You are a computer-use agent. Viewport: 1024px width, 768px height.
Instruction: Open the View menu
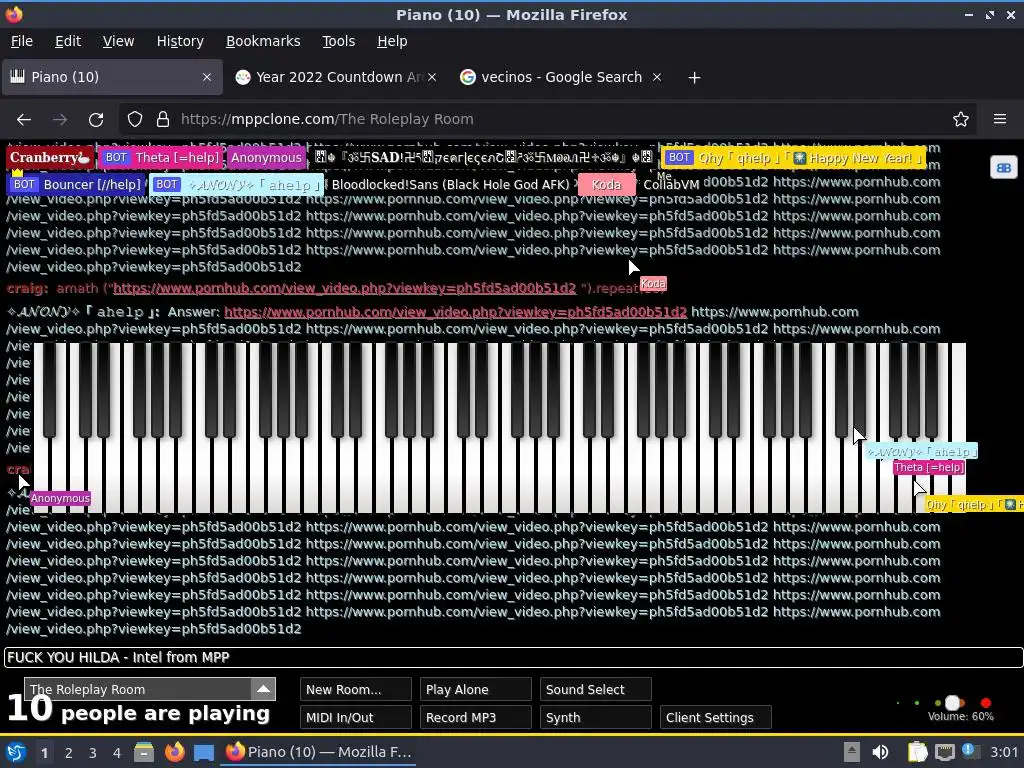tap(118, 41)
